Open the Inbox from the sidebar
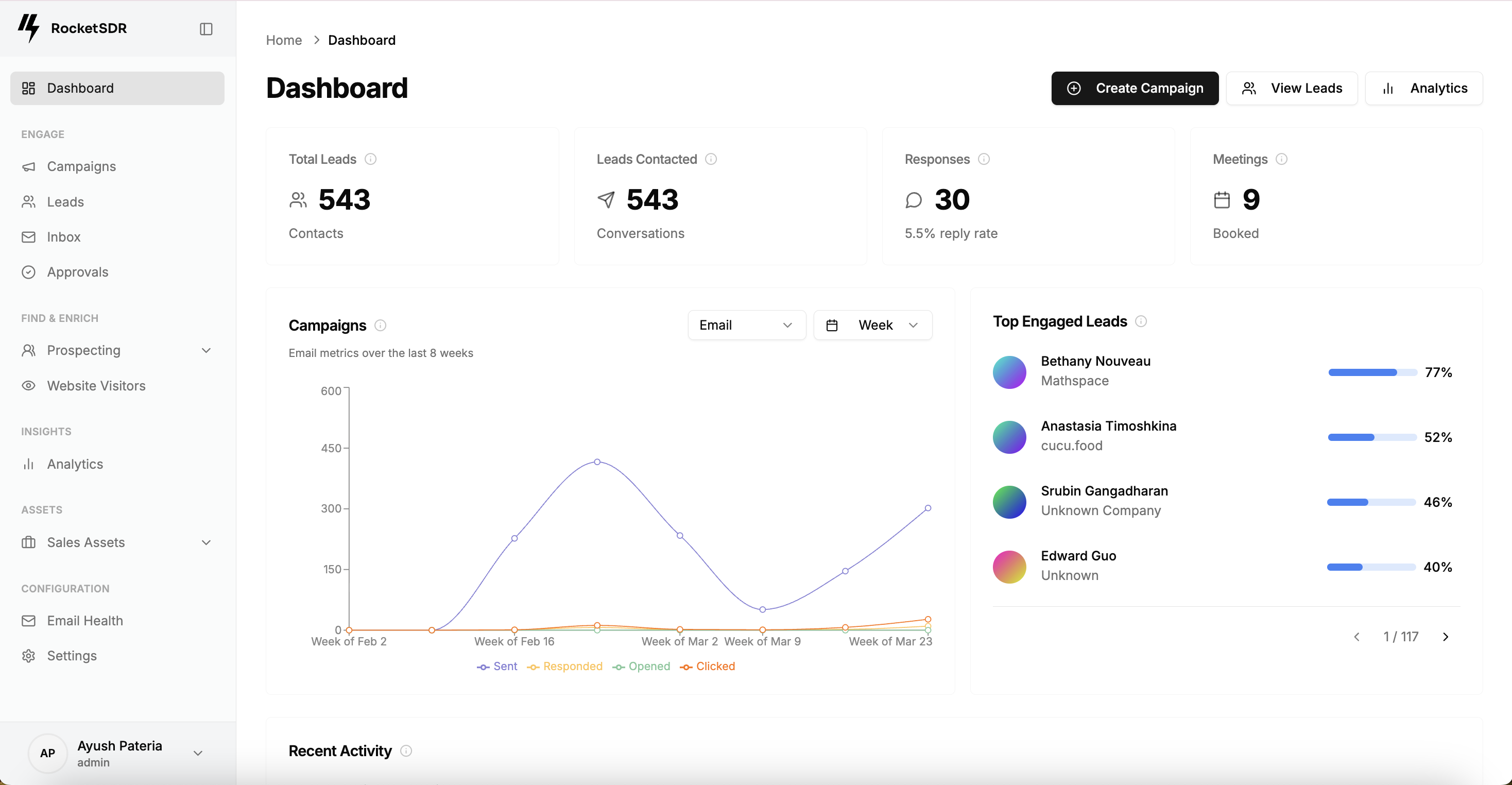Screen dimensions: 1512x785 click(x=63, y=236)
